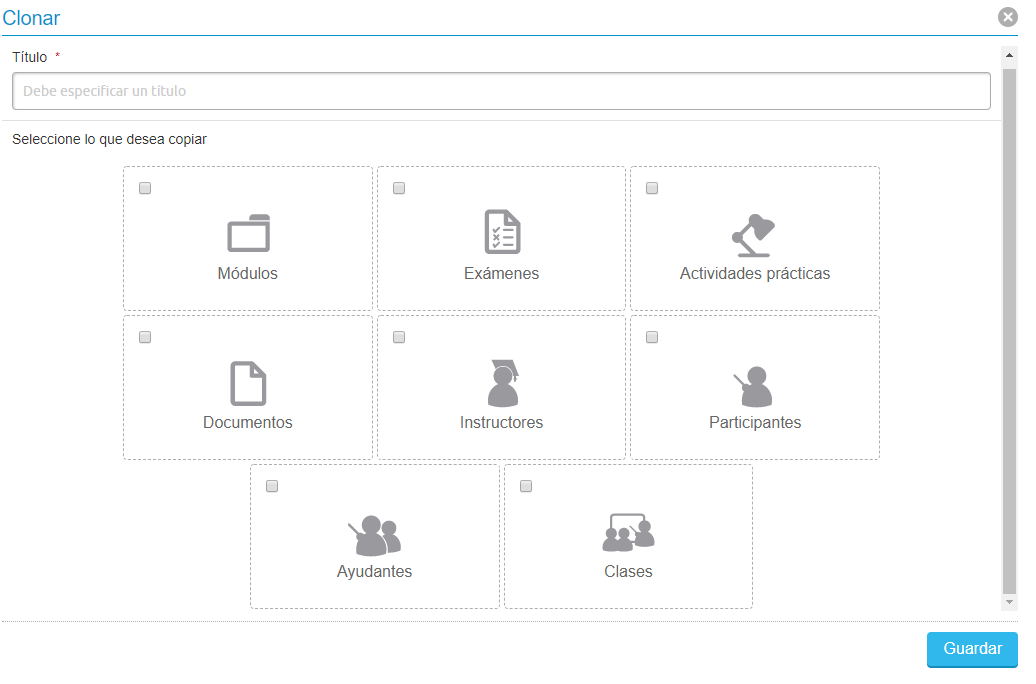Tick the Documentos checkbox

(x=145, y=338)
